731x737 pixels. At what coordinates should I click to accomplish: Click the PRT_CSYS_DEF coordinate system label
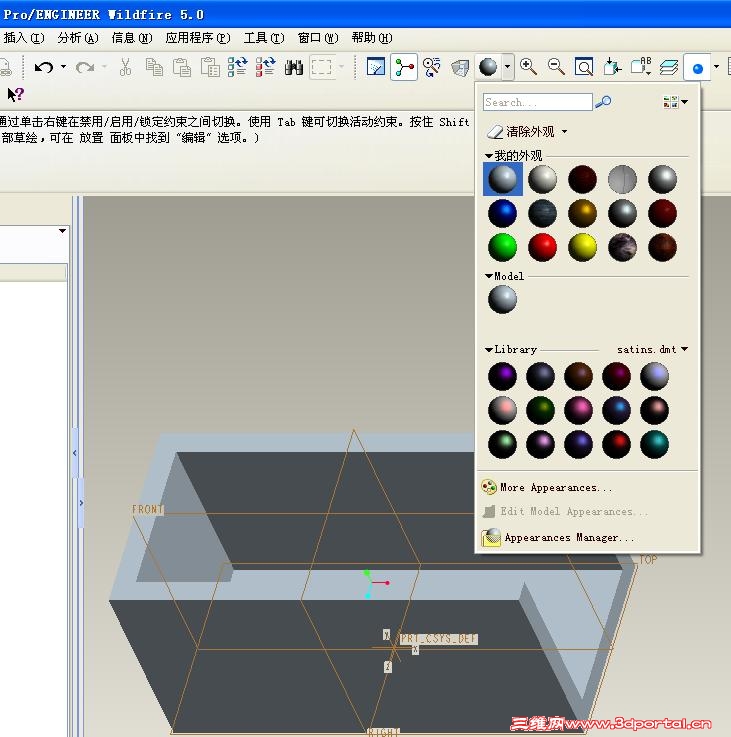coord(439,639)
